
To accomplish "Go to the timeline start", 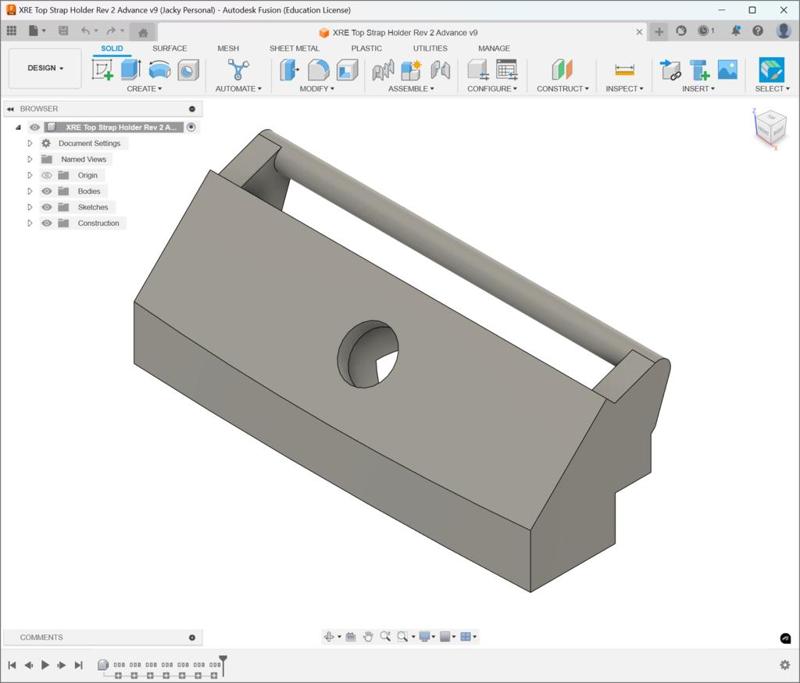I will tap(12, 665).
